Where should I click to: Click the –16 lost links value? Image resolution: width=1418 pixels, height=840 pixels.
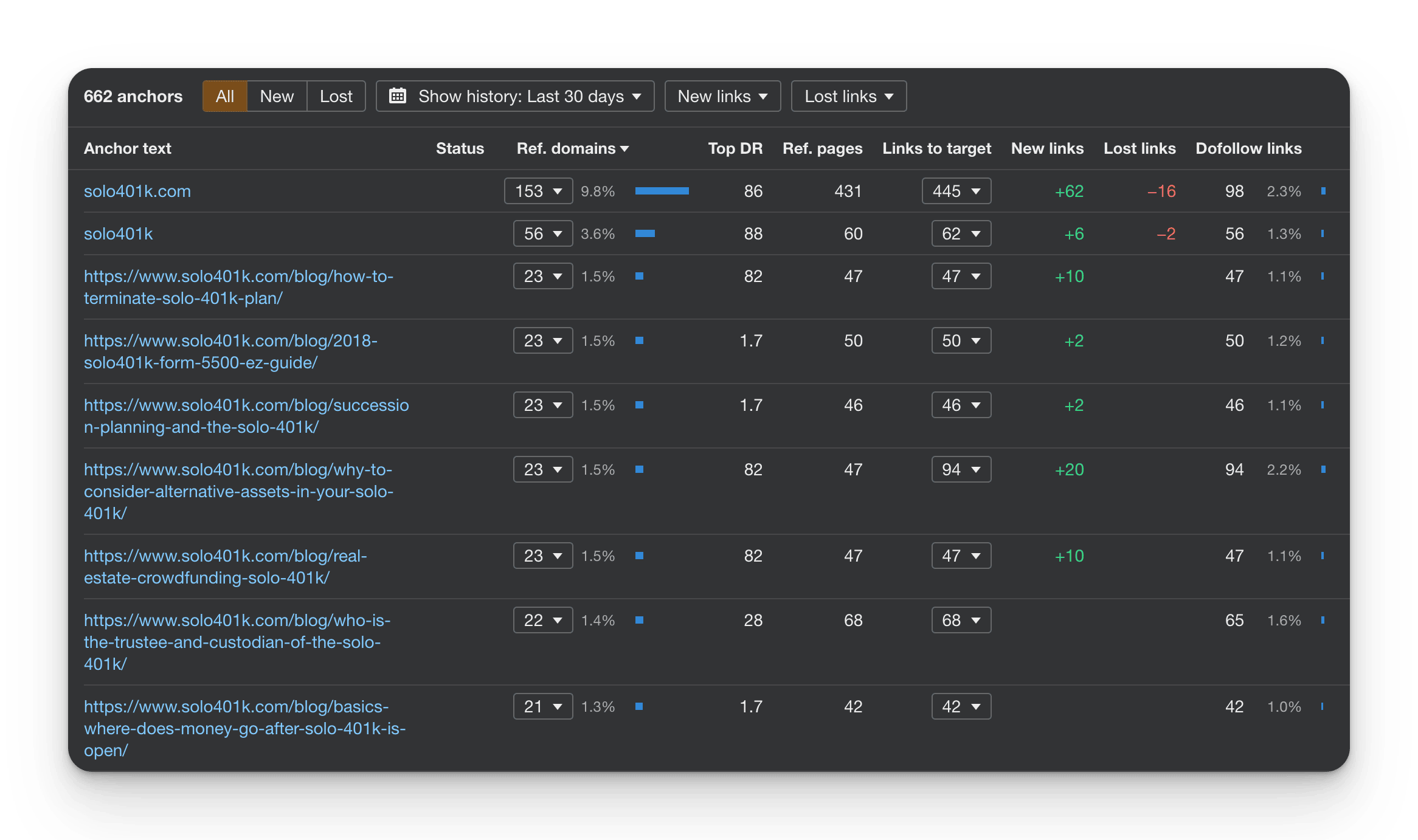pyautogui.click(x=1161, y=191)
